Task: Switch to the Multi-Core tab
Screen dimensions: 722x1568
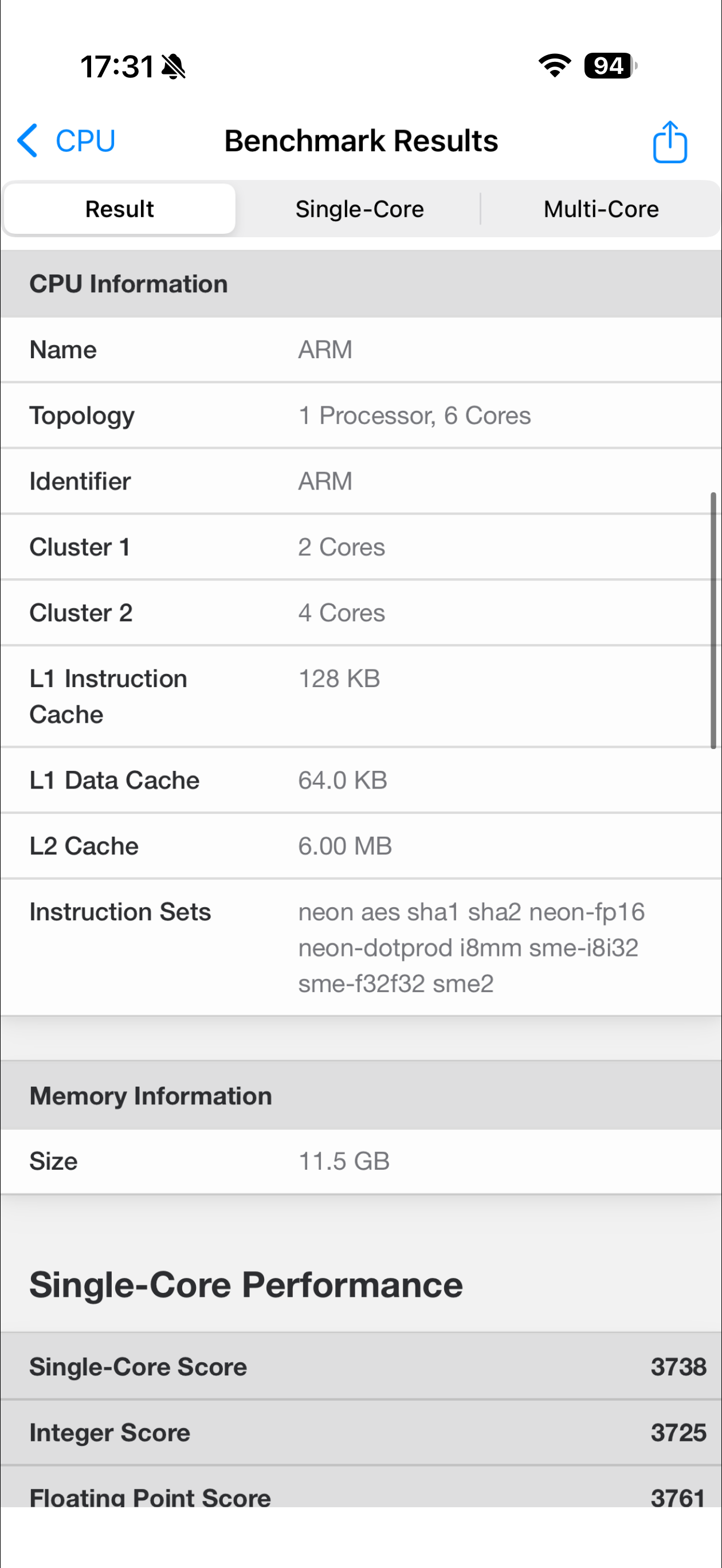Action: point(601,209)
